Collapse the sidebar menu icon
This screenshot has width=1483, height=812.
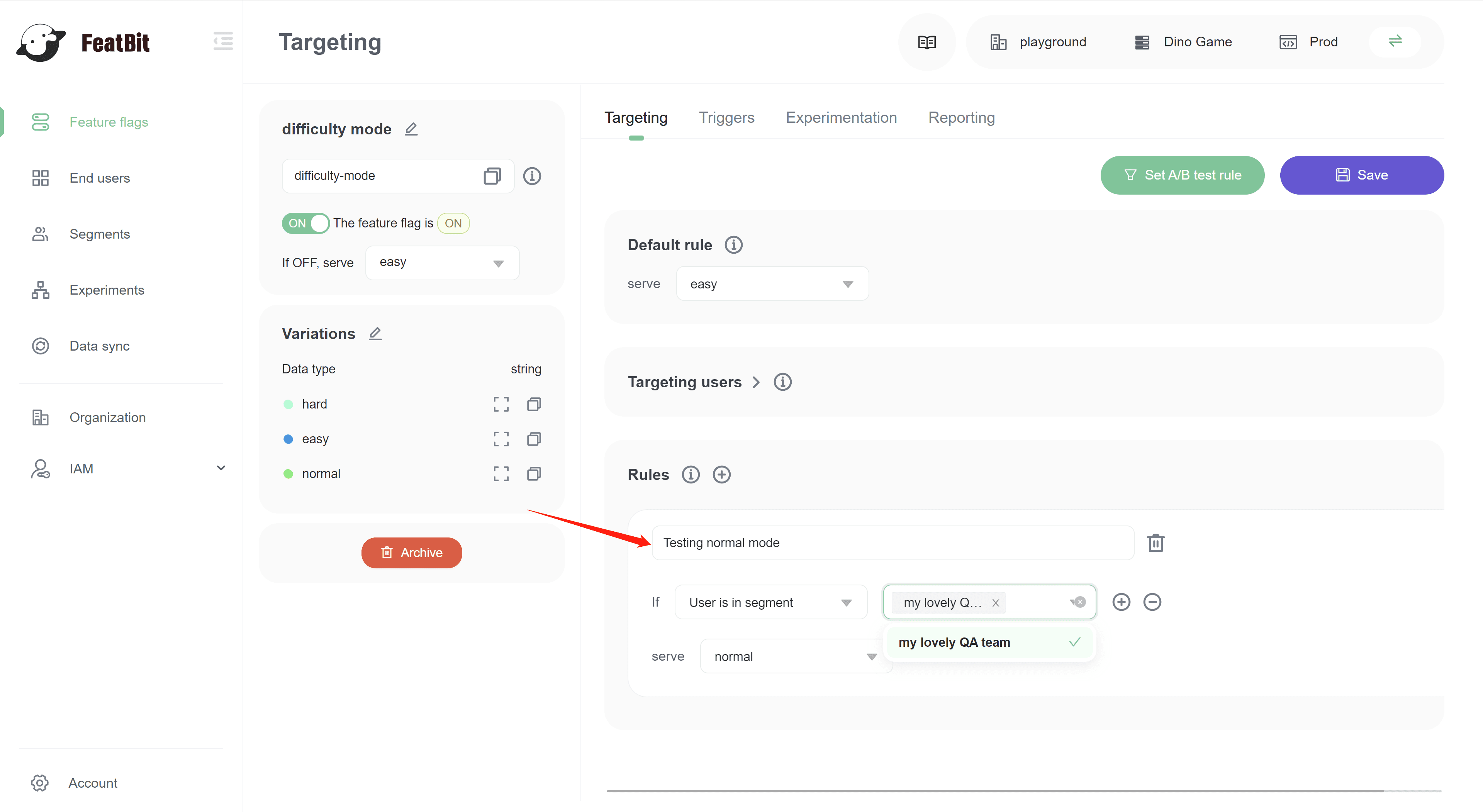tap(223, 41)
